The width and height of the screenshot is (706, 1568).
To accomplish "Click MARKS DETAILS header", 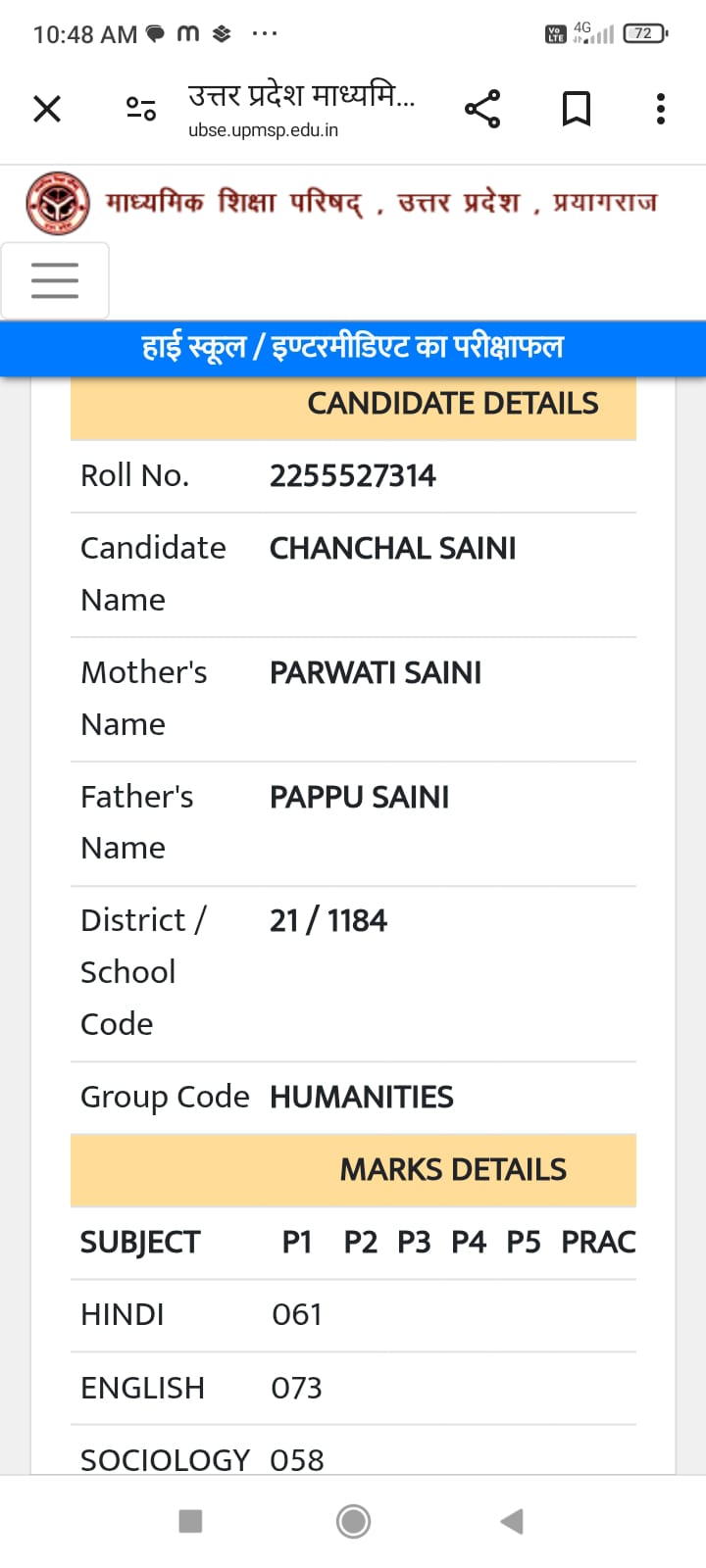I will [x=453, y=1170].
